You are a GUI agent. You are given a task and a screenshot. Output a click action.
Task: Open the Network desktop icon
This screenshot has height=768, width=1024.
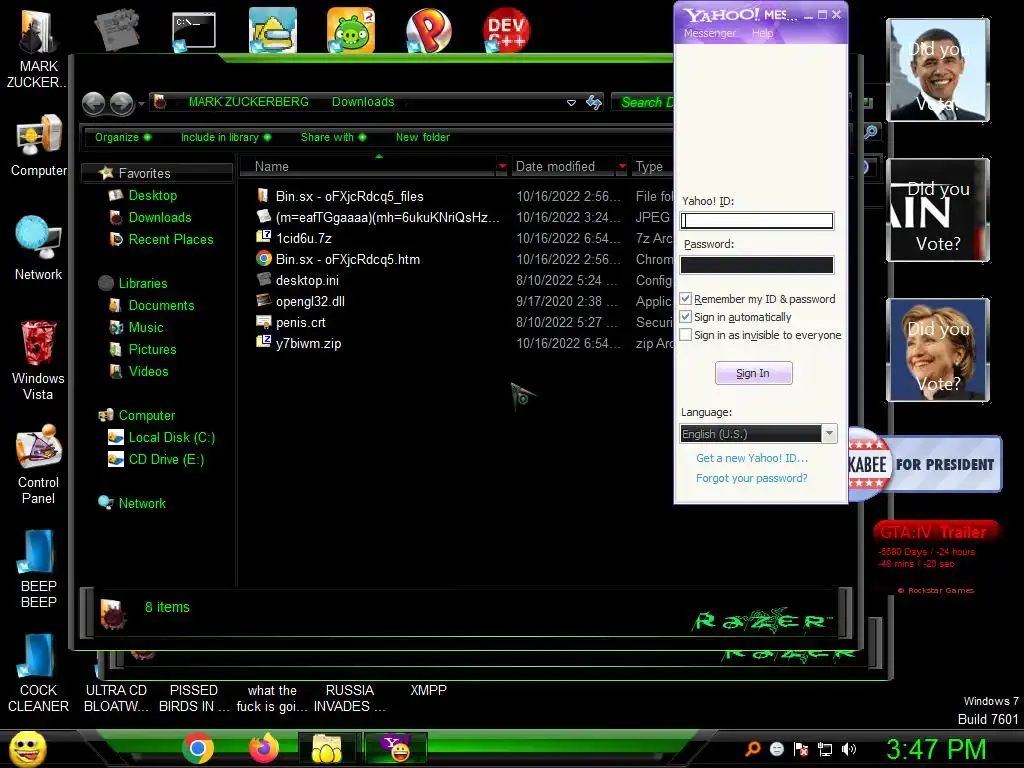(x=39, y=248)
